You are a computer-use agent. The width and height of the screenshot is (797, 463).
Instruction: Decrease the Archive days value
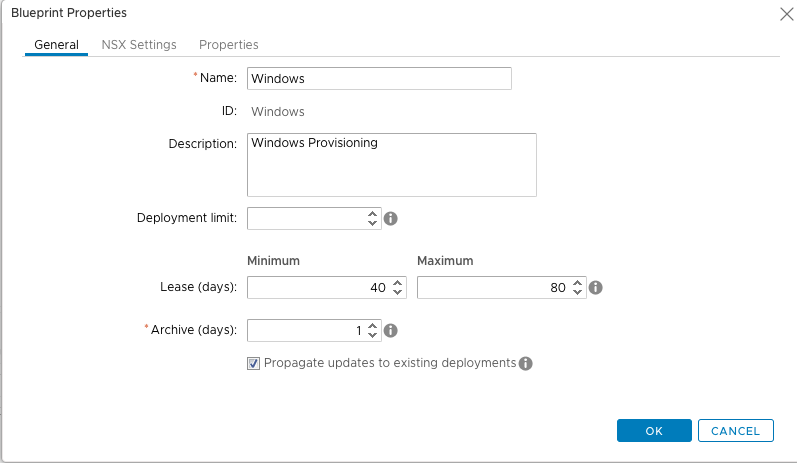click(x=372, y=335)
